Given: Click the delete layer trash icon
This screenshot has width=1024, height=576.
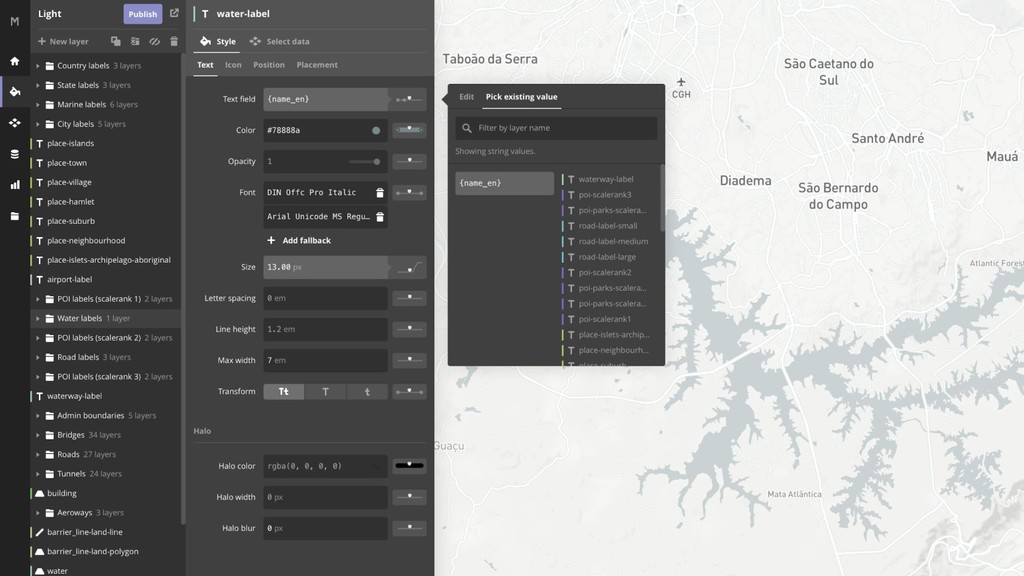Looking at the screenshot, I should [x=174, y=42].
